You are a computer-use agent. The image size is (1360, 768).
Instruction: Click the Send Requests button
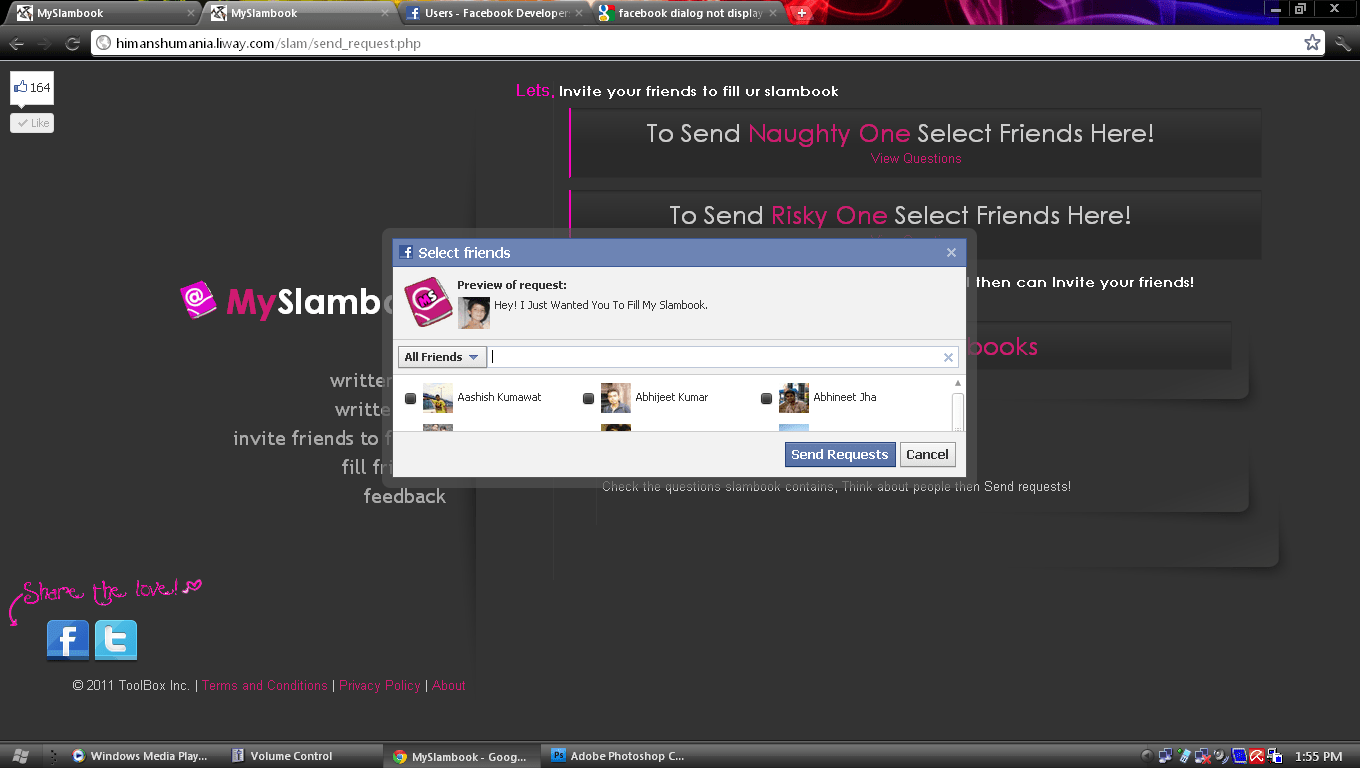coord(840,454)
